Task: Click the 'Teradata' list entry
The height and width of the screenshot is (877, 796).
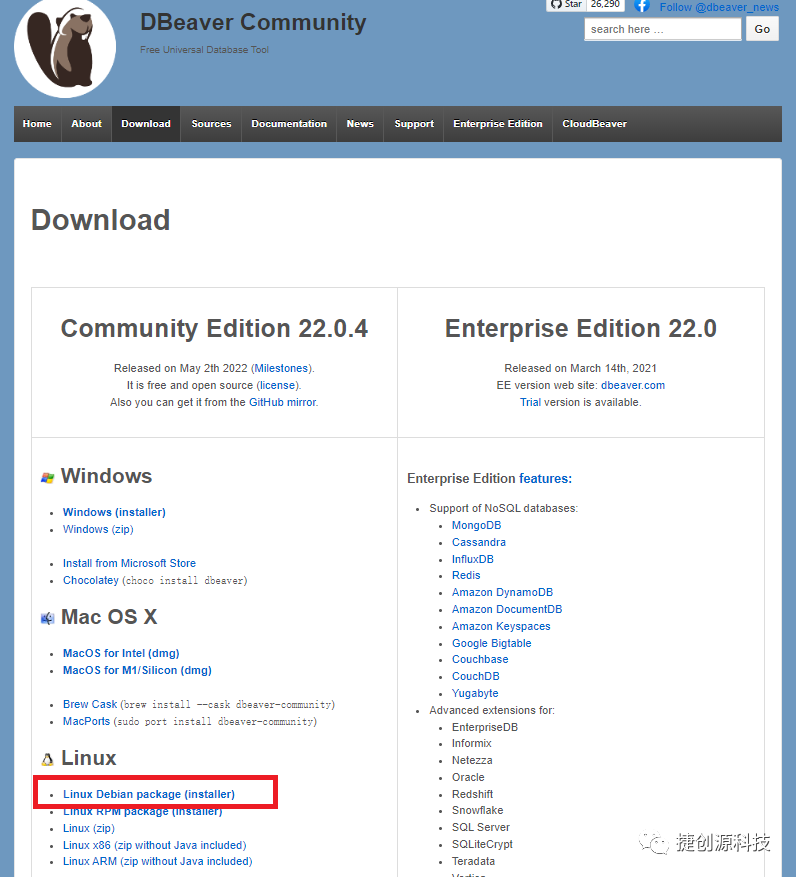Action: click(x=473, y=861)
